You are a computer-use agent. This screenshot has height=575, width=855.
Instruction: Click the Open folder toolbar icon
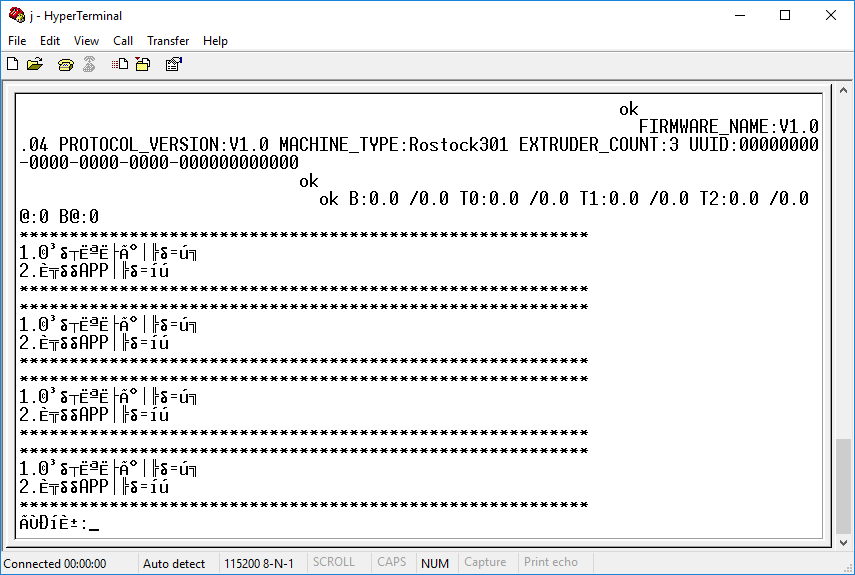tap(35, 64)
